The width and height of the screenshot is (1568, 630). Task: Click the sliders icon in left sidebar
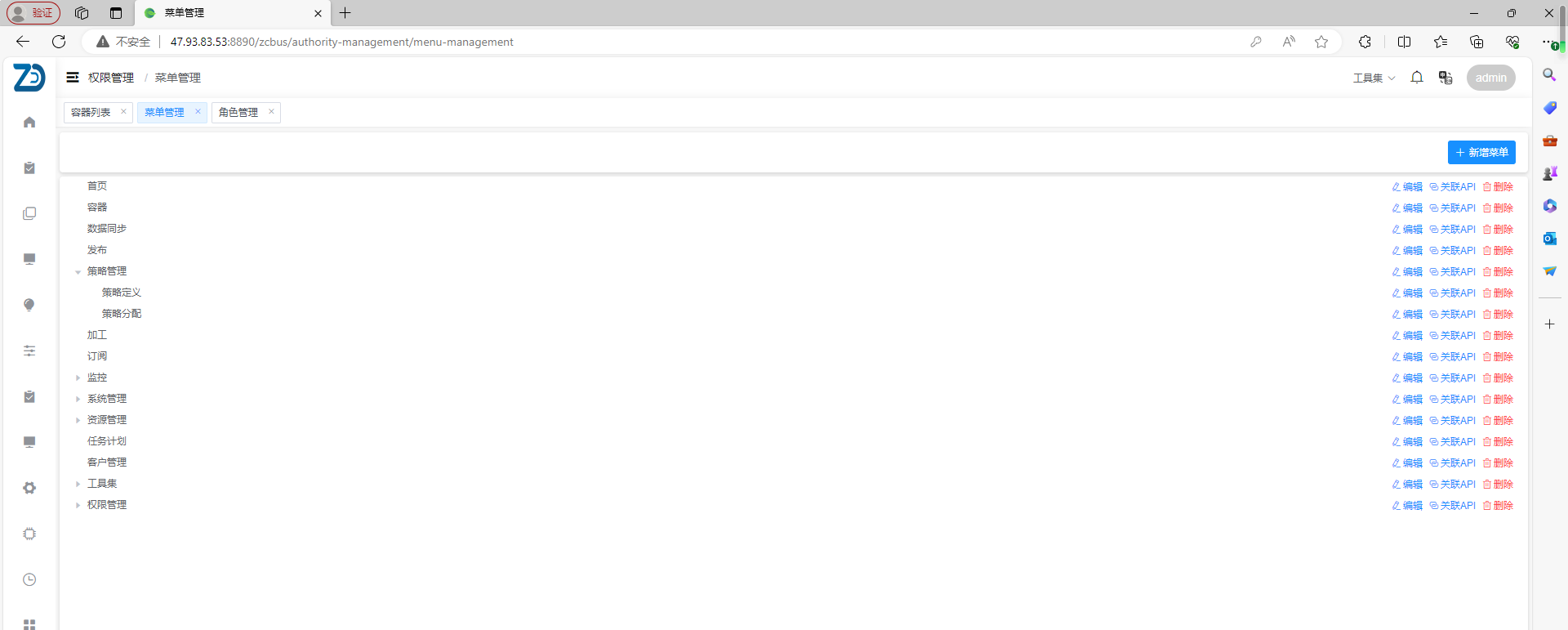(29, 351)
